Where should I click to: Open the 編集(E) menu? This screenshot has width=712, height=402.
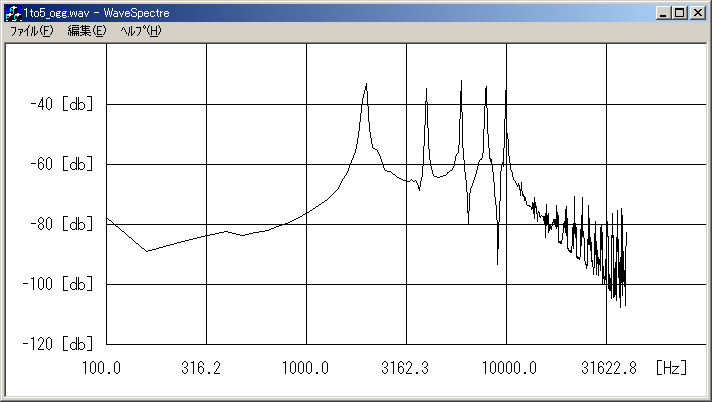pos(87,31)
